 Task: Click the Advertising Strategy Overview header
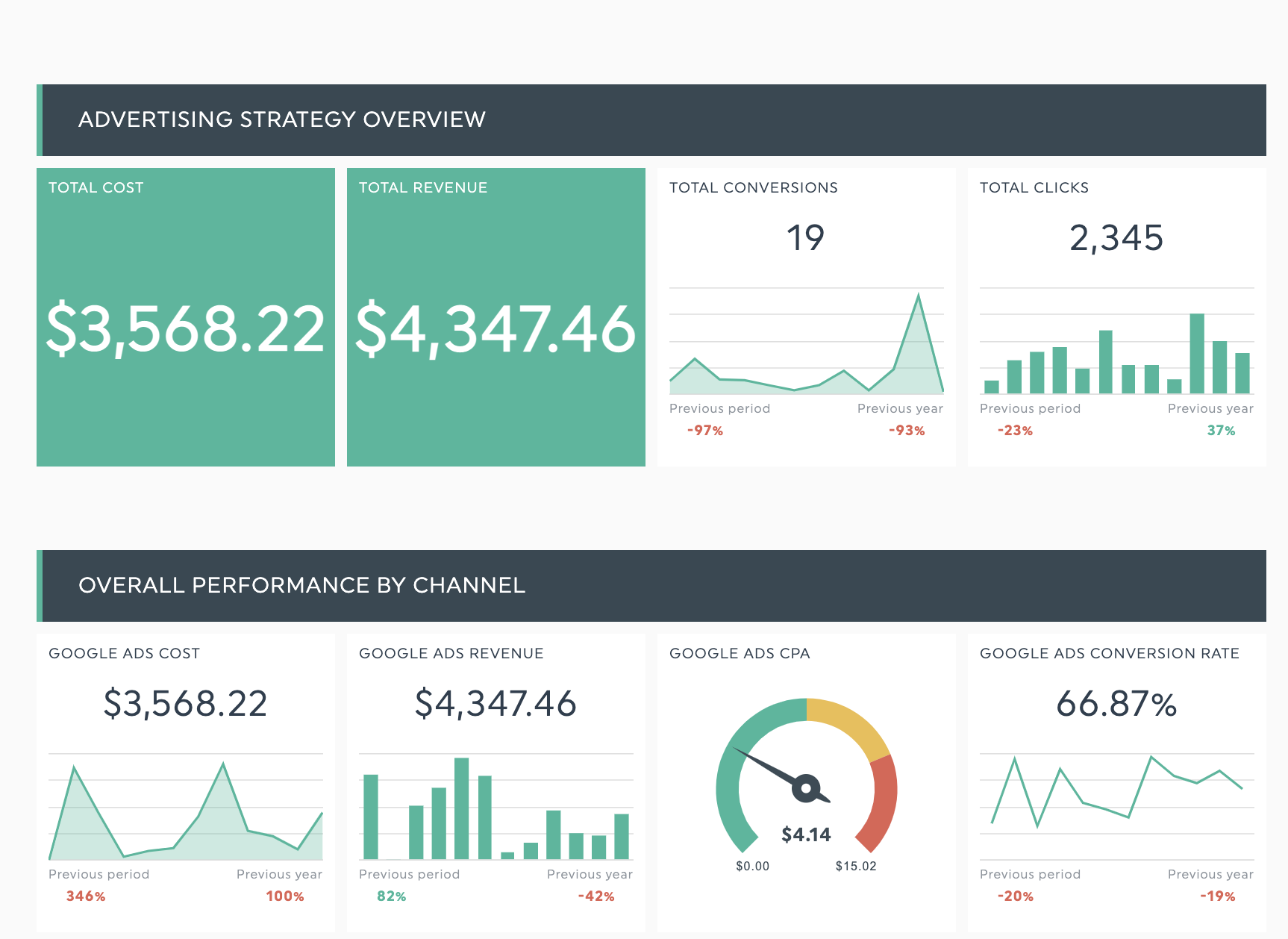[x=282, y=119]
